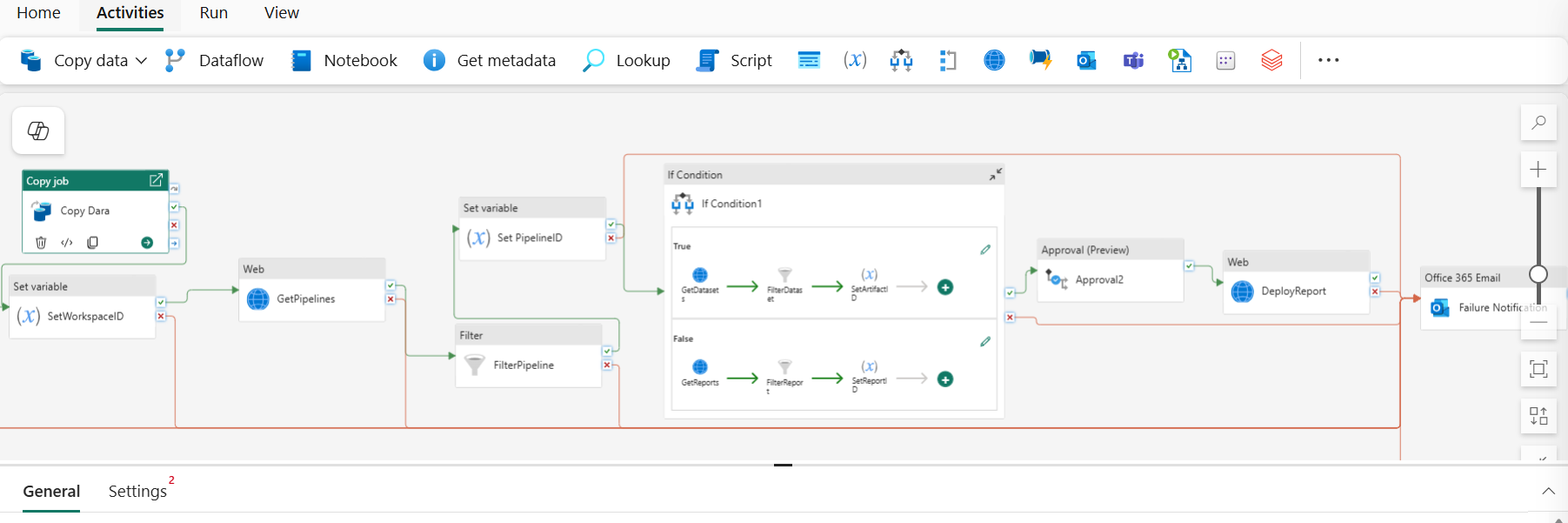
Task: Zoom in with the plus button
Action: pos(1538,169)
